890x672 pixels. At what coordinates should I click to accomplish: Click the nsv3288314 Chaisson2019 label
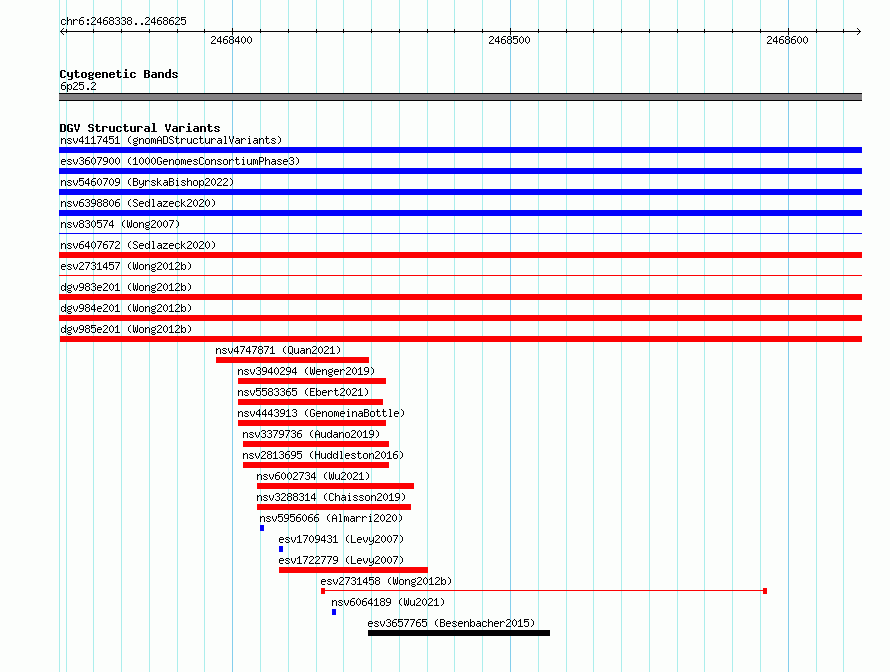click(x=331, y=497)
